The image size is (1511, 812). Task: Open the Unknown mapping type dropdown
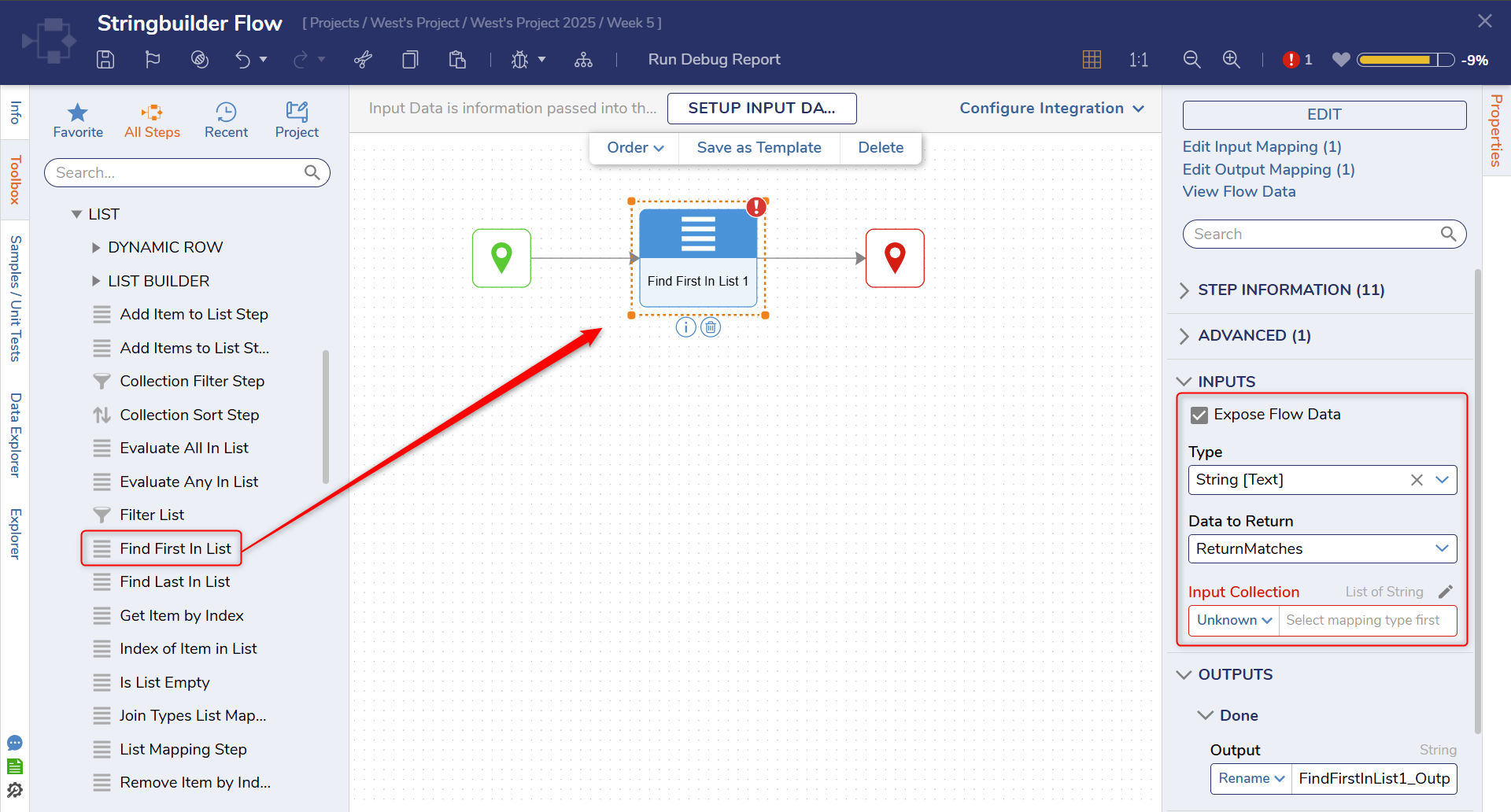point(1233,621)
